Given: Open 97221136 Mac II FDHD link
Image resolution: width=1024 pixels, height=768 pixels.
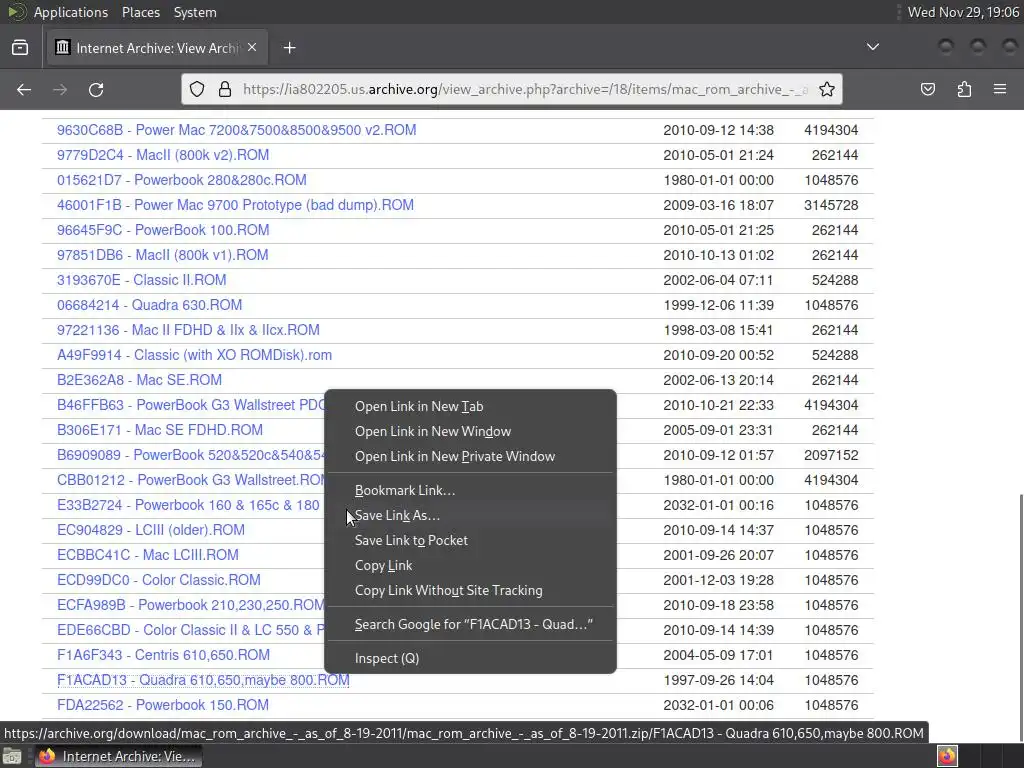Looking at the screenshot, I should [x=188, y=330].
